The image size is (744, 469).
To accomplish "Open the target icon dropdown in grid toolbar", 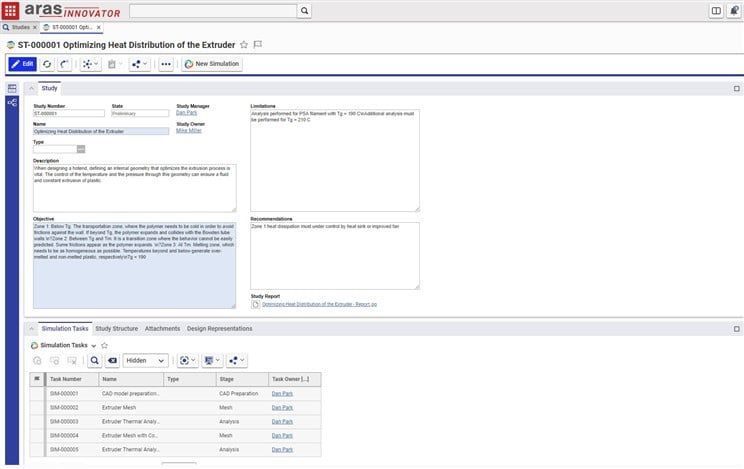I will pyautogui.click(x=188, y=361).
